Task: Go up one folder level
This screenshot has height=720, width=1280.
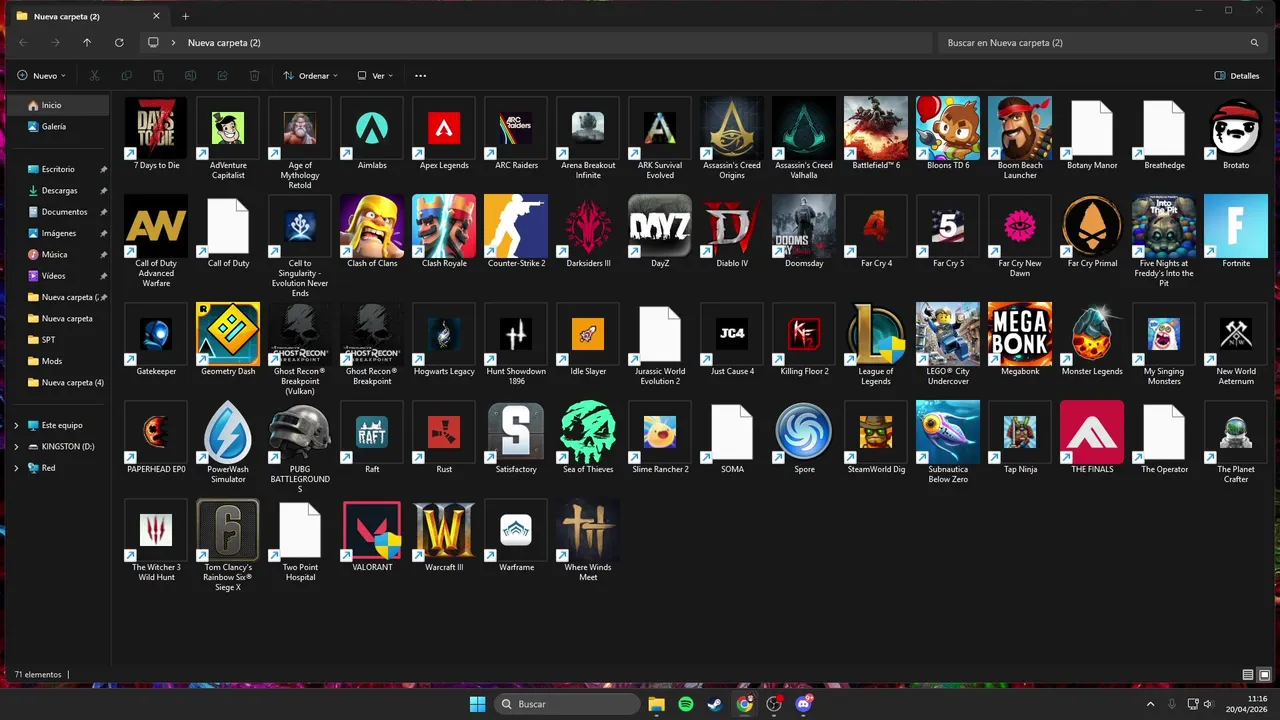Action: click(x=87, y=43)
